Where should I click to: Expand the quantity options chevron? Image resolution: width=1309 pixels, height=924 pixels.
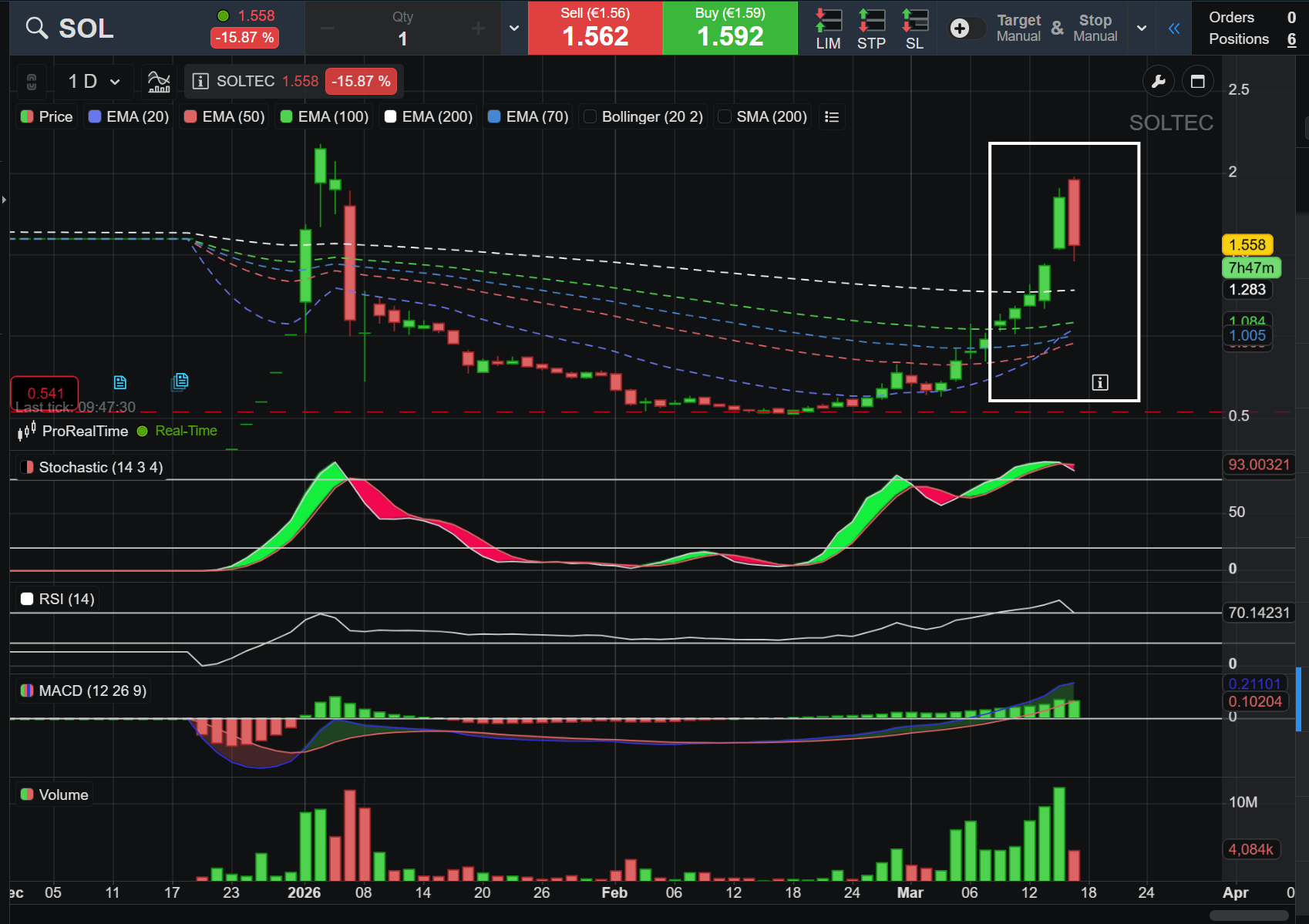(514, 29)
